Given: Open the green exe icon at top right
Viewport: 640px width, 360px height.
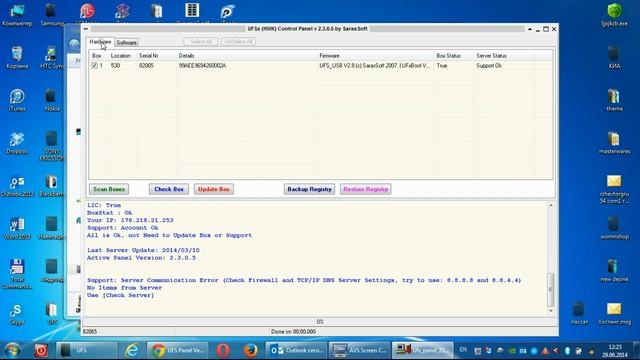Looking at the screenshot, I should click(614, 15).
